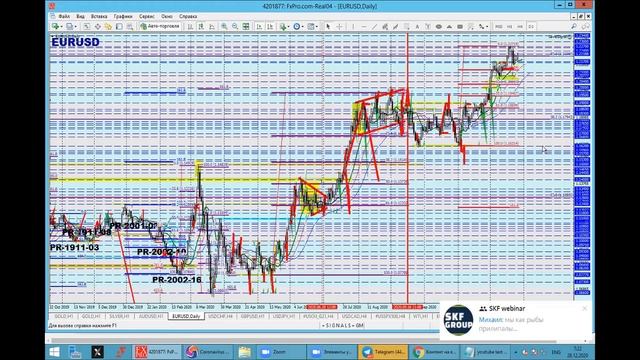Open the Сервис menu

(x=147, y=16)
